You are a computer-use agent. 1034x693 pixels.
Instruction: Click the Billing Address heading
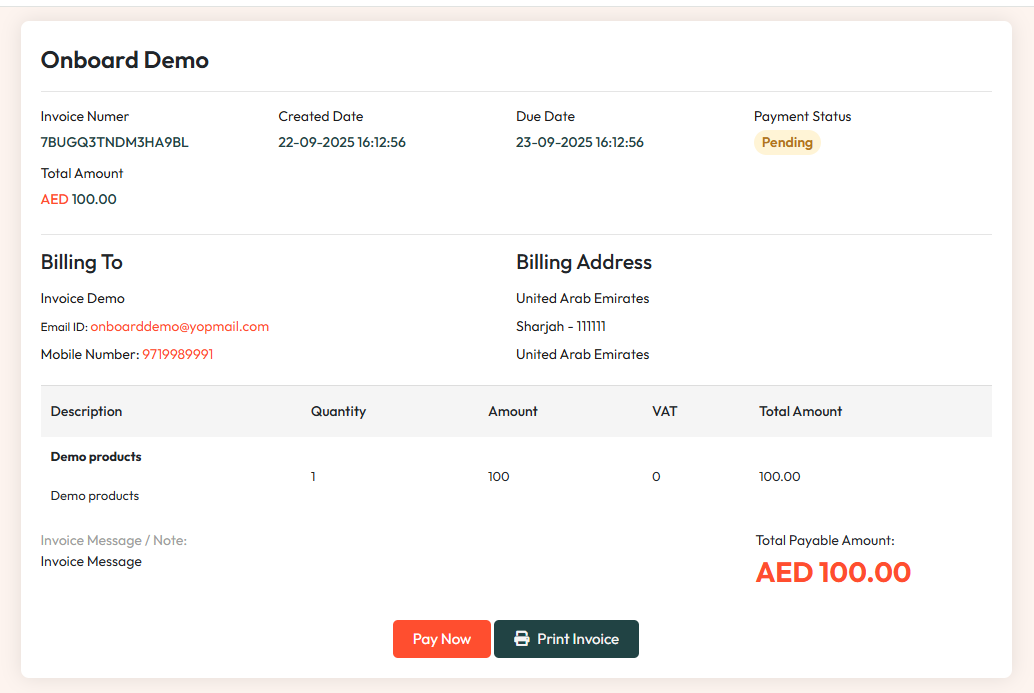[x=584, y=262]
